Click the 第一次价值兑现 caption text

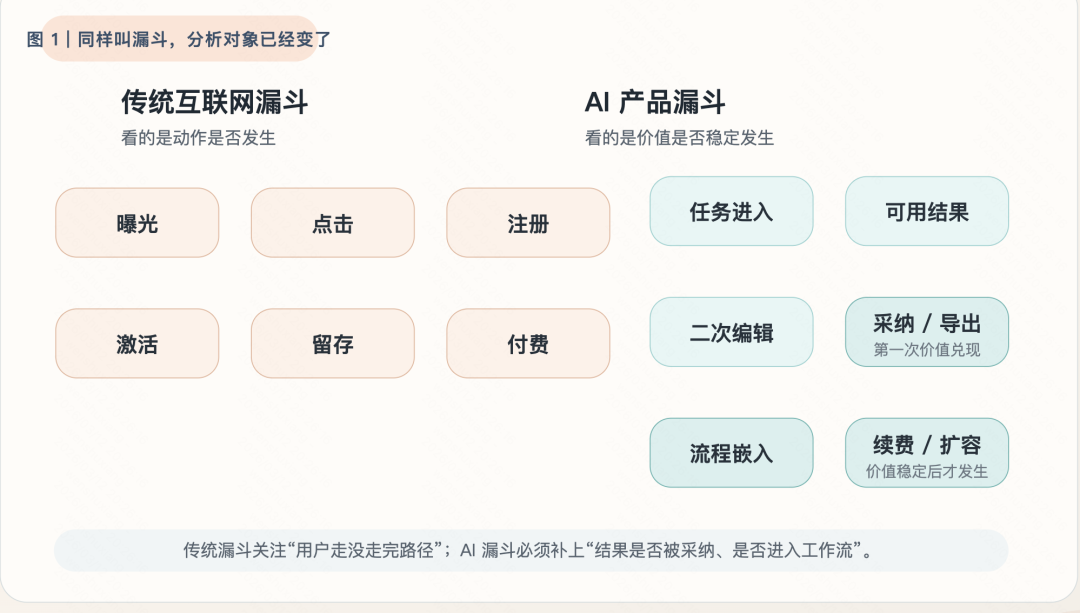click(927, 350)
